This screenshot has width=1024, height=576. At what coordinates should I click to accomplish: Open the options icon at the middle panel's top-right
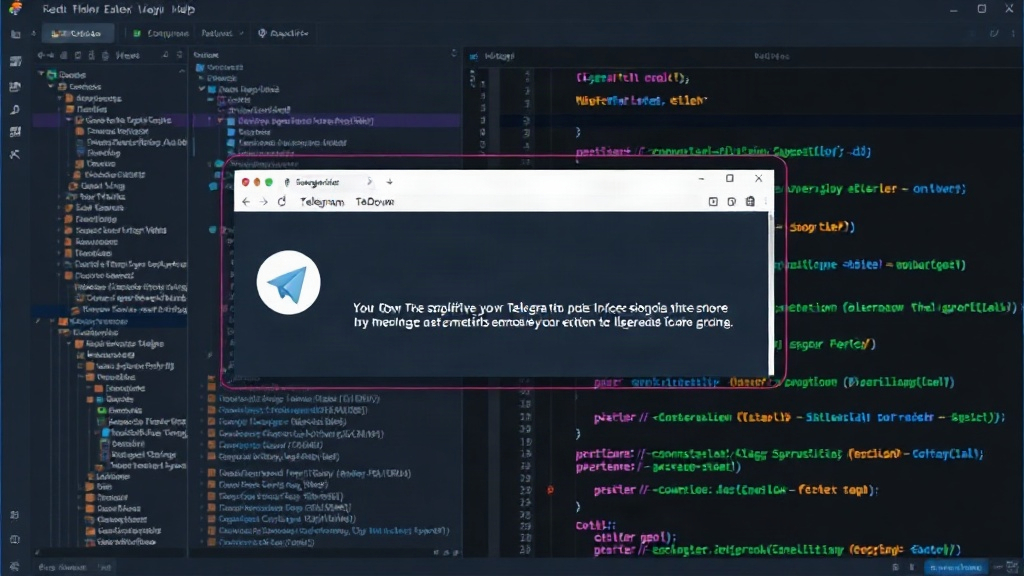[x=454, y=54]
